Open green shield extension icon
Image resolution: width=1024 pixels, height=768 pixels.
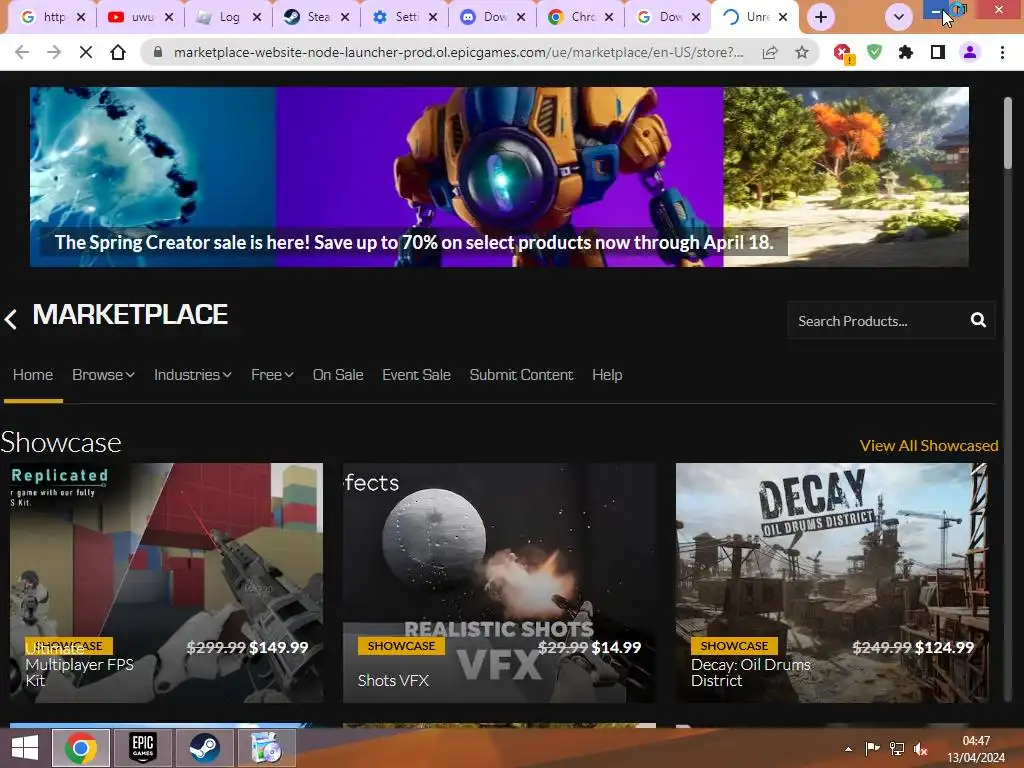874,52
